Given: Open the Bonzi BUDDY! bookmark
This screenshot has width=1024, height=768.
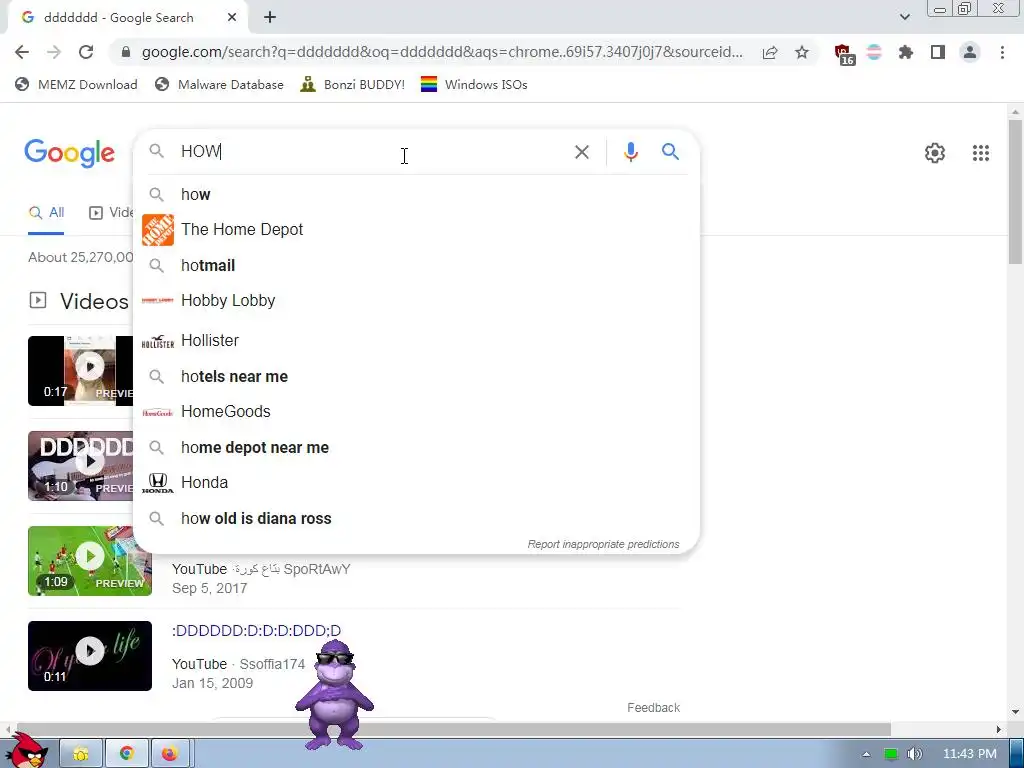Looking at the screenshot, I should 352,84.
